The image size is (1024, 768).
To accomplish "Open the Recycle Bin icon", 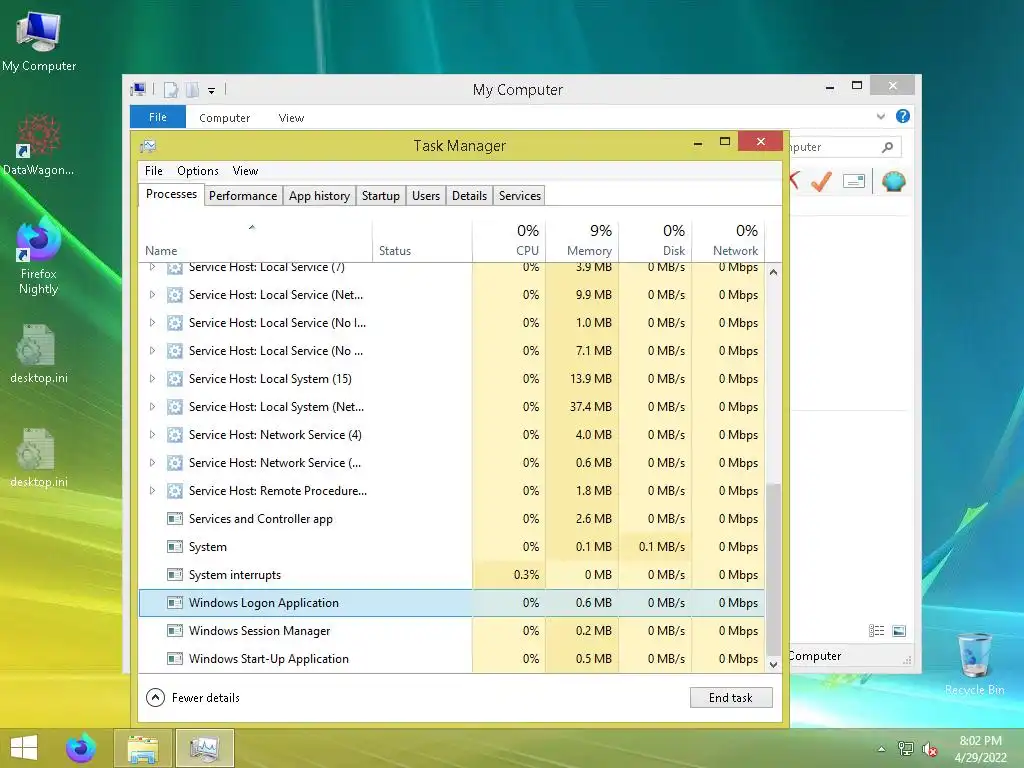I will click(x=974, y=663).
